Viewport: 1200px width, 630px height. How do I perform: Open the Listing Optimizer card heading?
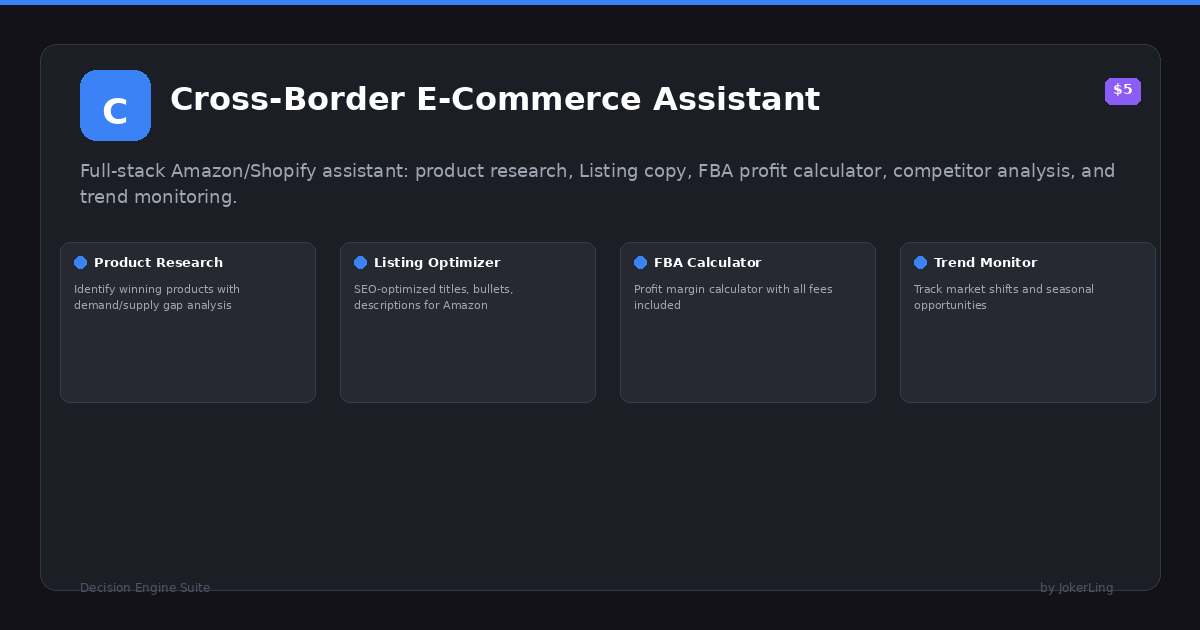pos(437,263)
